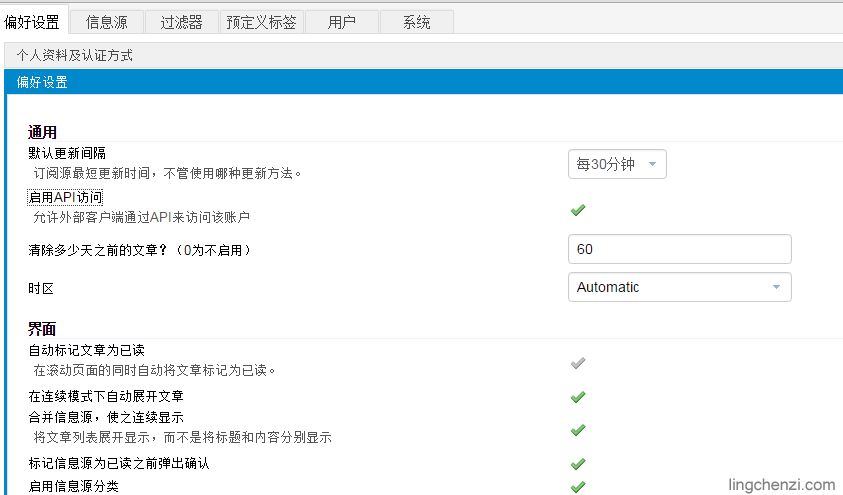Disable the 合并信息源 checkmark
Image resolution: width=843 pixels, height=495 pixels.
tap(577, 430)
